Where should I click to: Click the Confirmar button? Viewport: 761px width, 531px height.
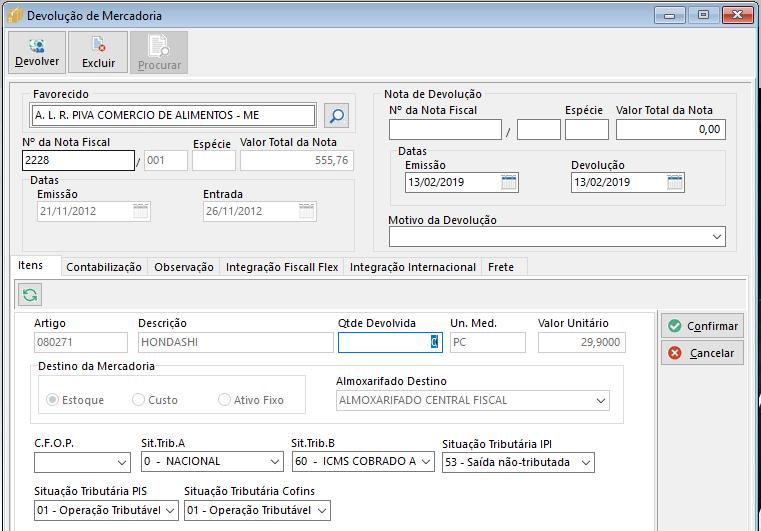pos(702,326)
